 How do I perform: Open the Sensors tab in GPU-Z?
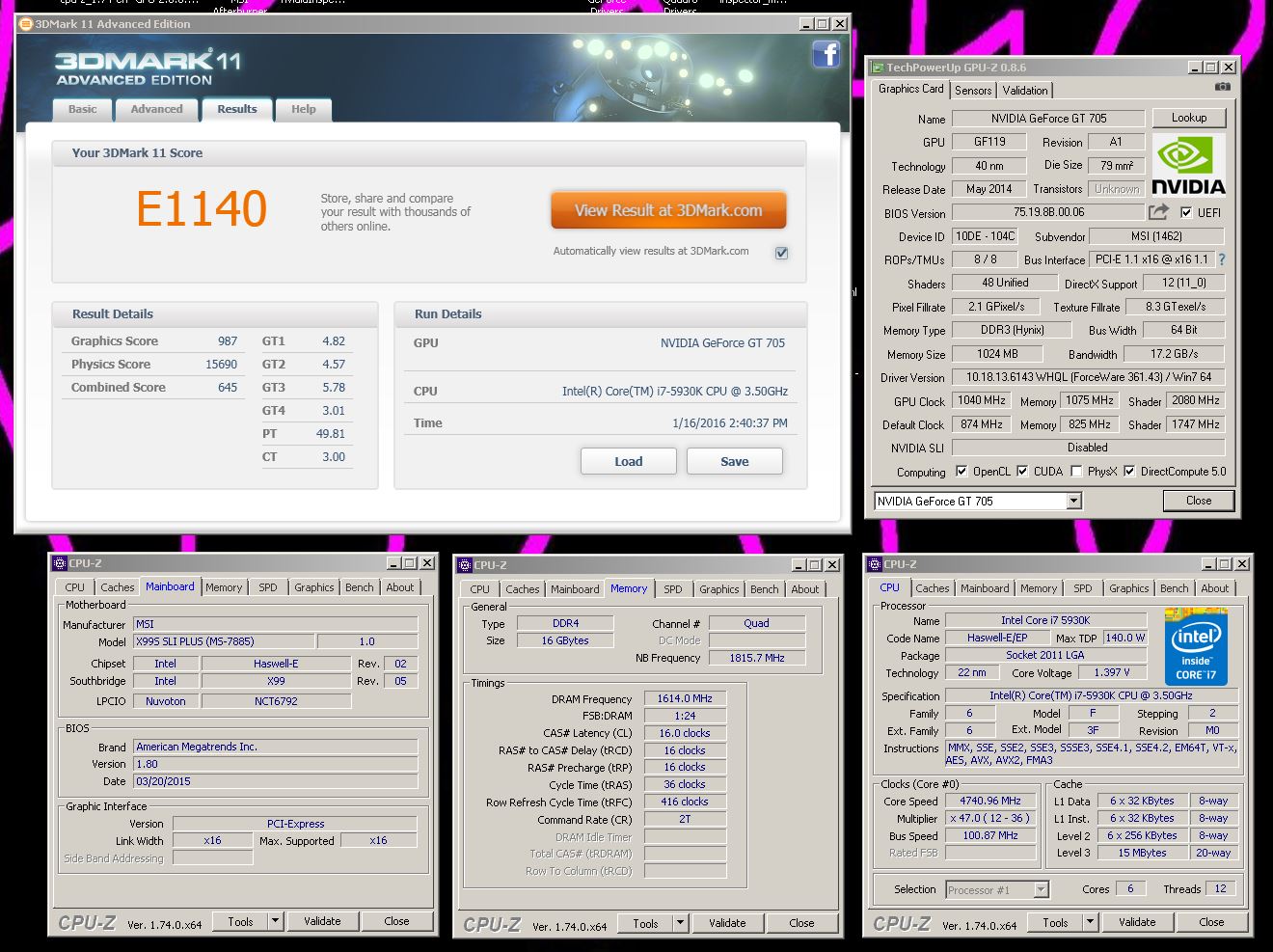pos(973,90)
